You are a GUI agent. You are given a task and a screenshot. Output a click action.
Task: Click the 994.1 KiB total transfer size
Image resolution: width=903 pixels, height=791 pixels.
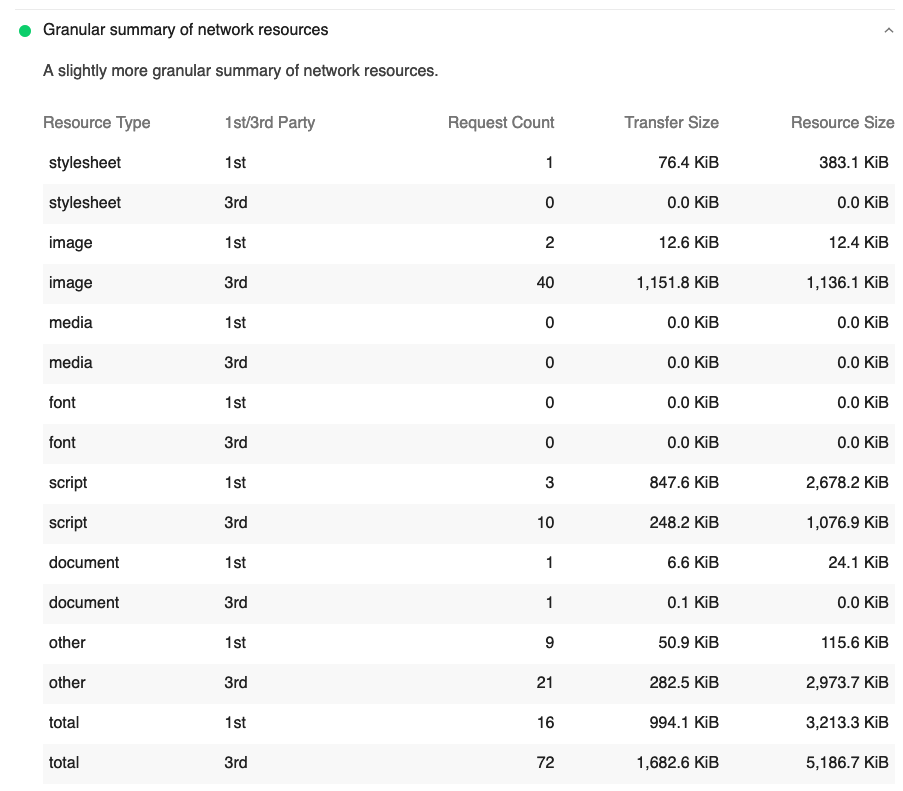[684, 723]
